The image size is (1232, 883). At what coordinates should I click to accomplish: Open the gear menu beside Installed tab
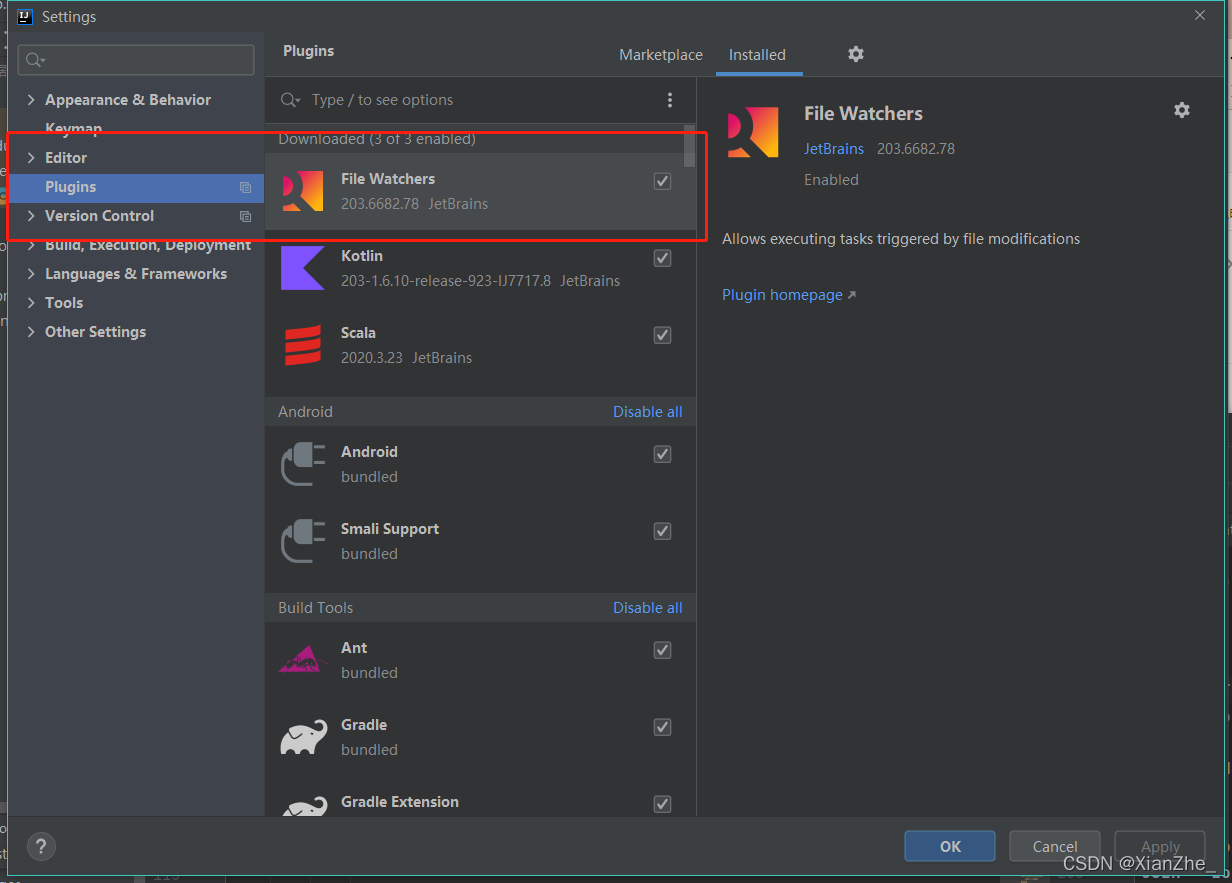pyautogui.click(x=855, y=54)
